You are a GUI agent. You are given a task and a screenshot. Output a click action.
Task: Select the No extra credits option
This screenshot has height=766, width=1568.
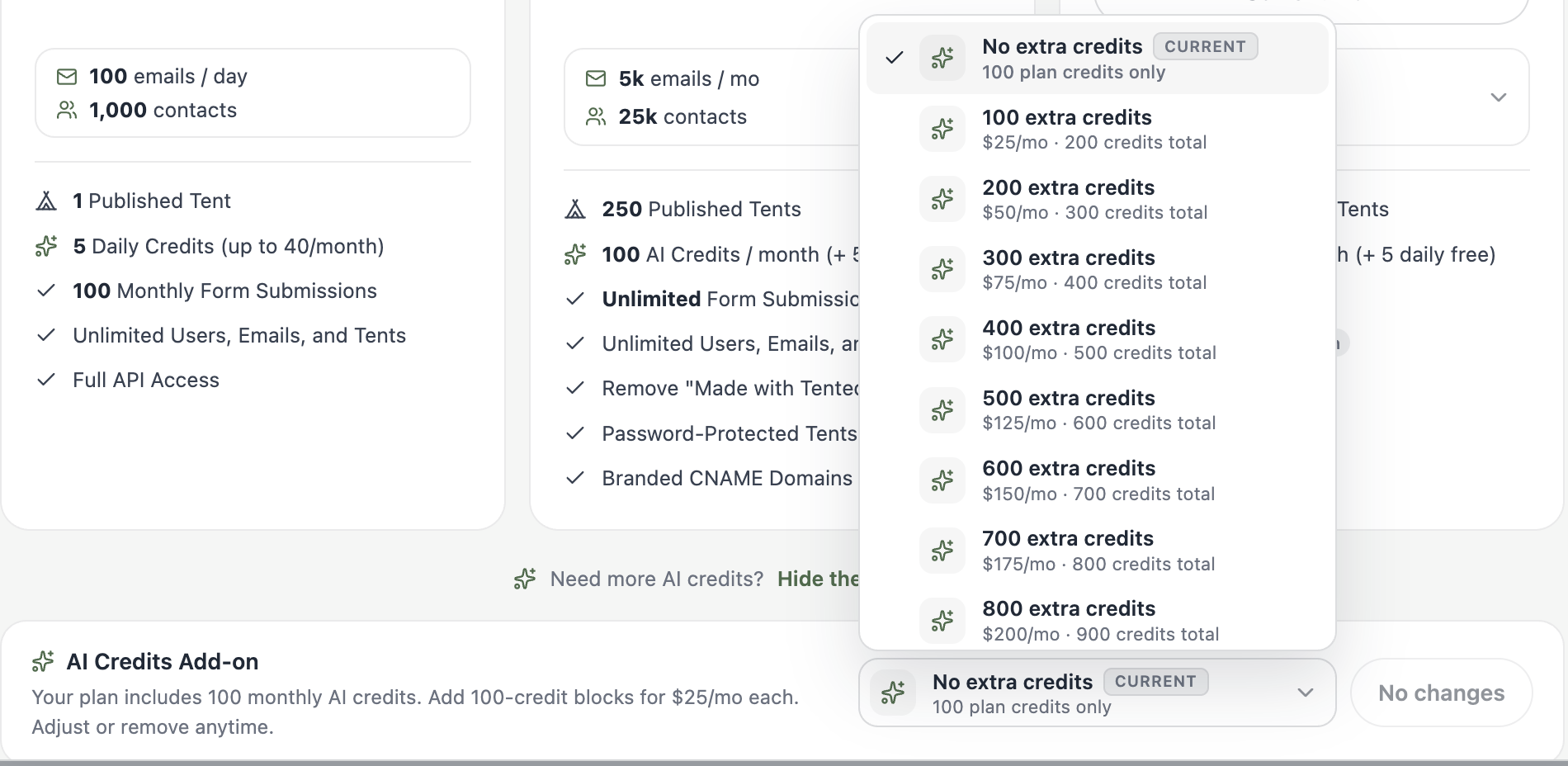[1097, 58]
